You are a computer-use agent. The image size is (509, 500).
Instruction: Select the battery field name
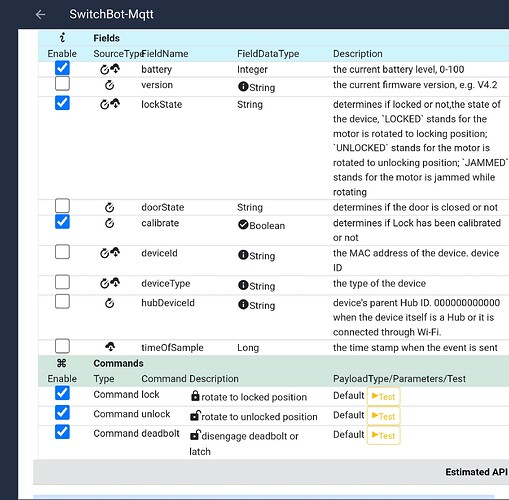(156, 69)
